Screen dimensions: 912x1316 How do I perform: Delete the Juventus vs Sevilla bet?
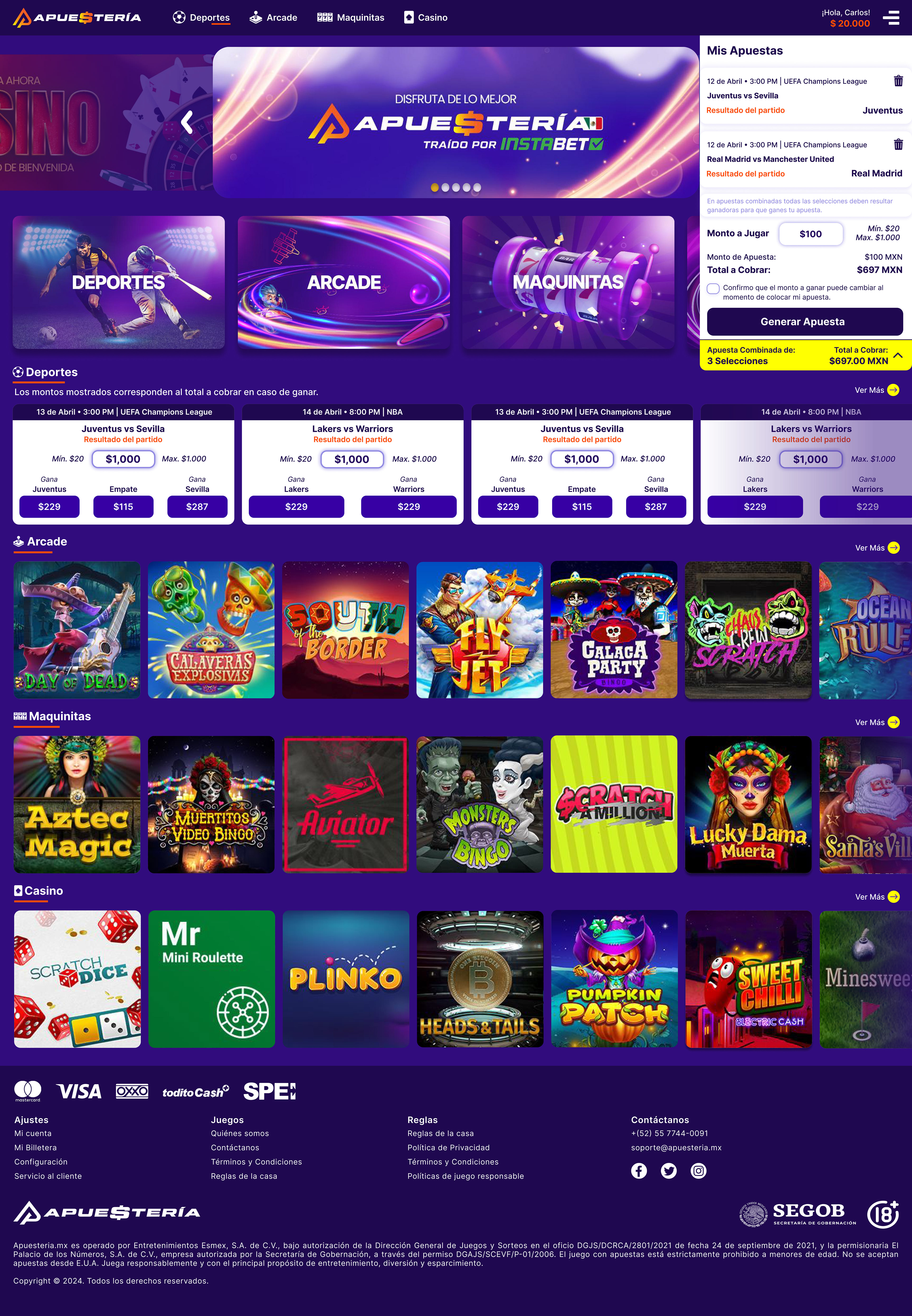point(898,81)
